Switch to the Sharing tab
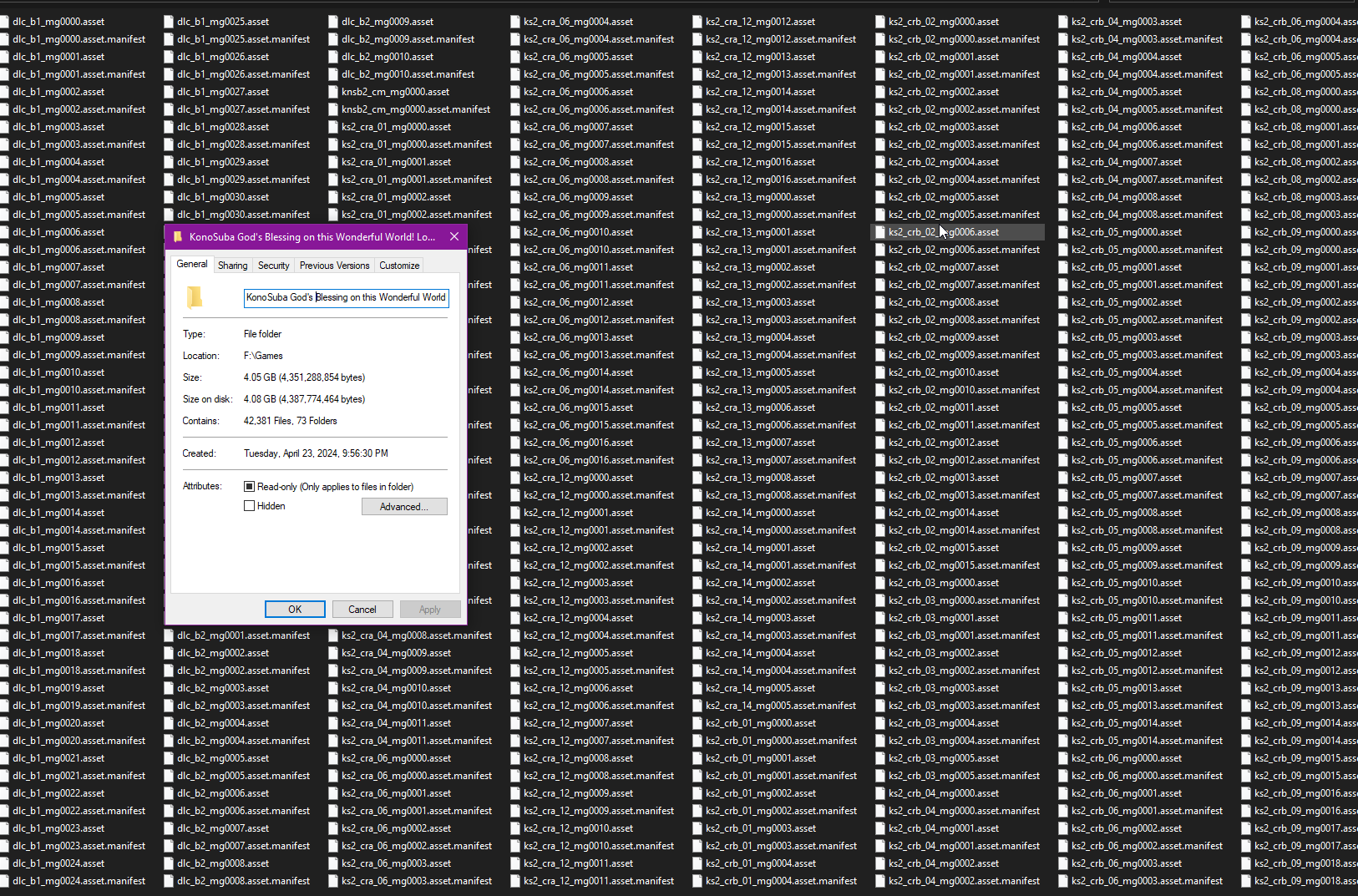1358x896 pixels. (x=232, y=266)
